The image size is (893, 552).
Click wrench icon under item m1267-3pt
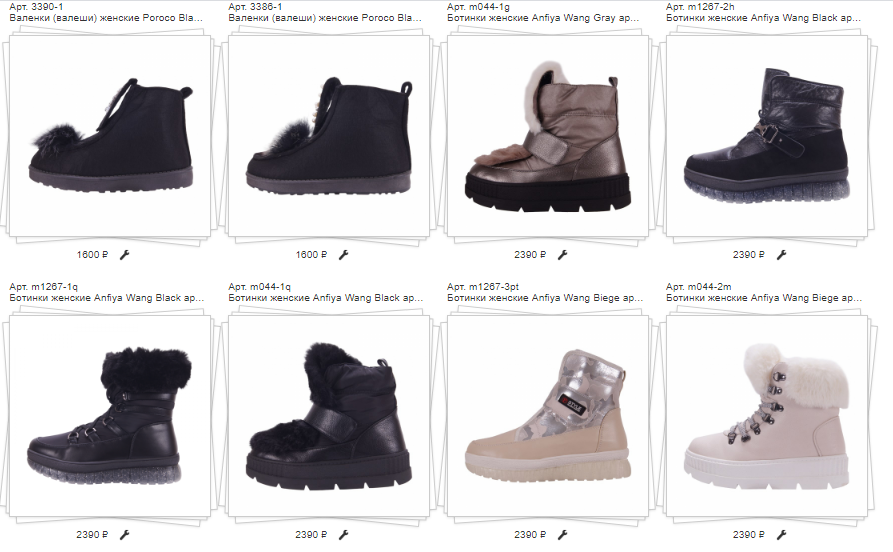click(563, 534)
